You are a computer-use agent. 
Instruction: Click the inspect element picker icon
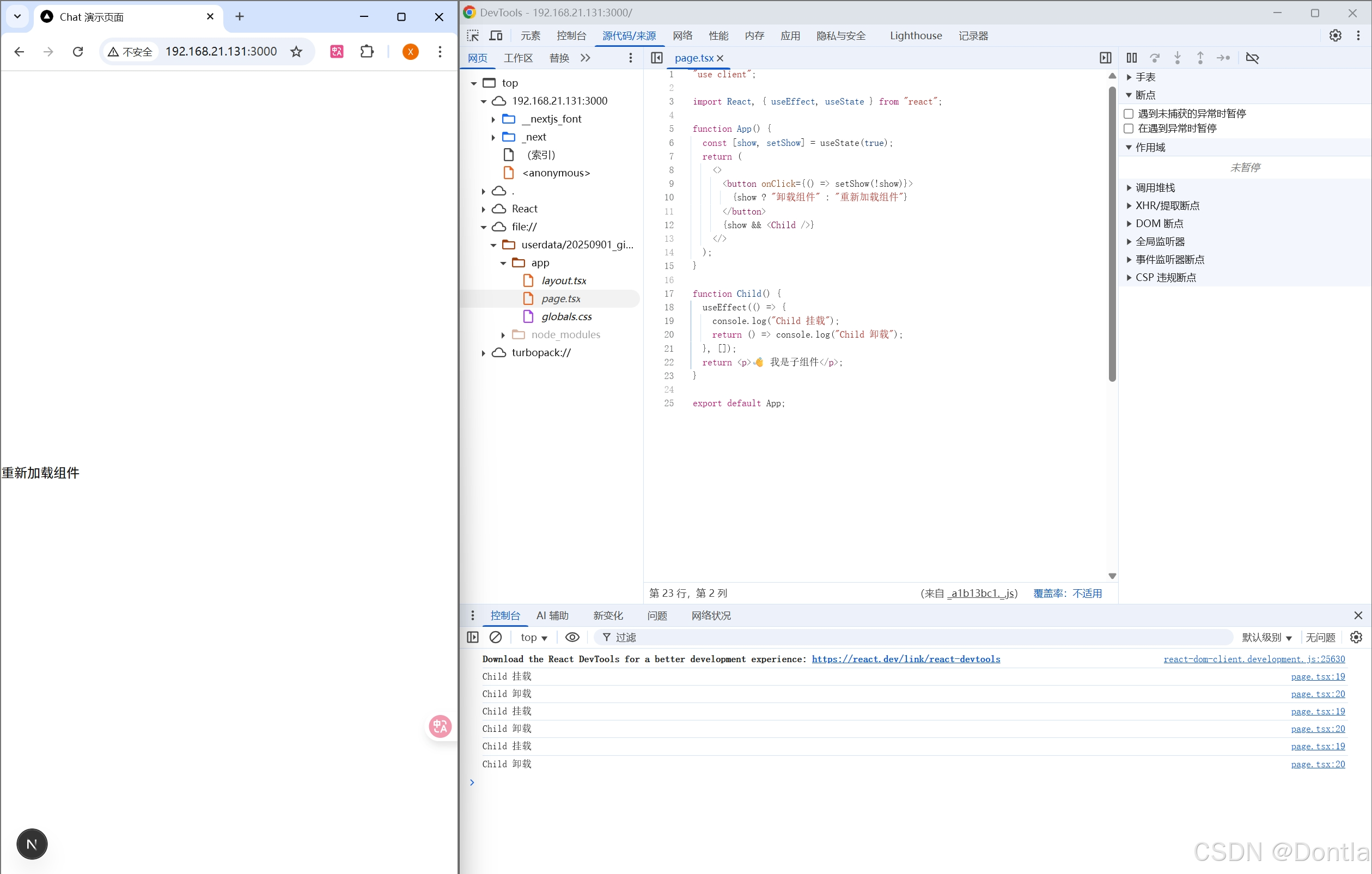point(473,36)
